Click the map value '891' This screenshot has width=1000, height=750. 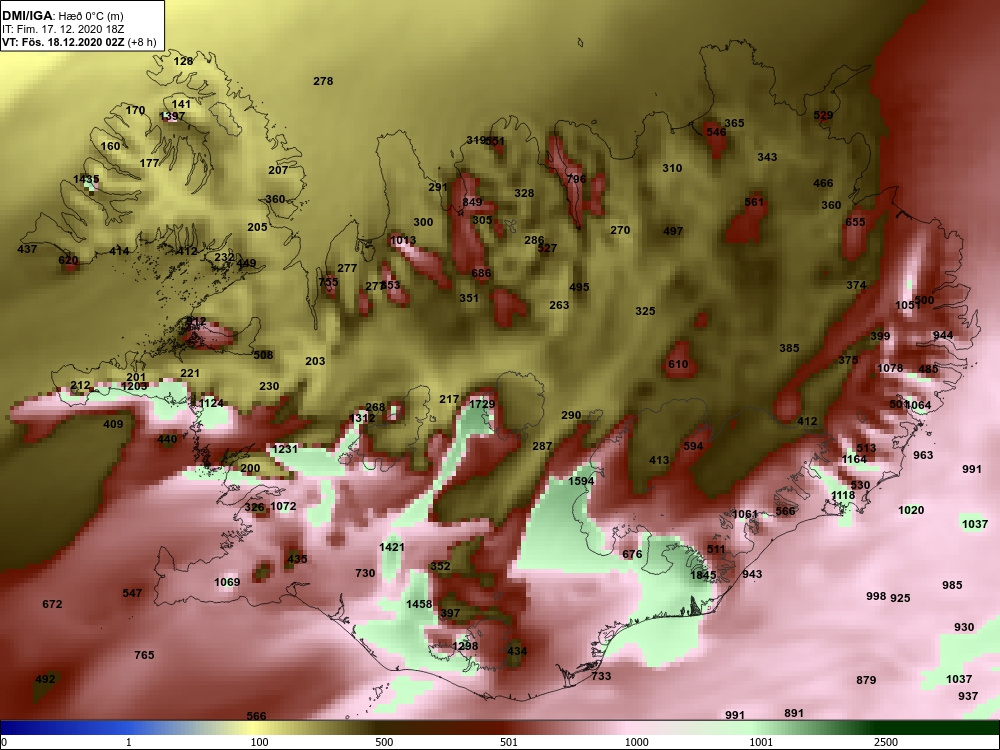click(x=794, y=713)
